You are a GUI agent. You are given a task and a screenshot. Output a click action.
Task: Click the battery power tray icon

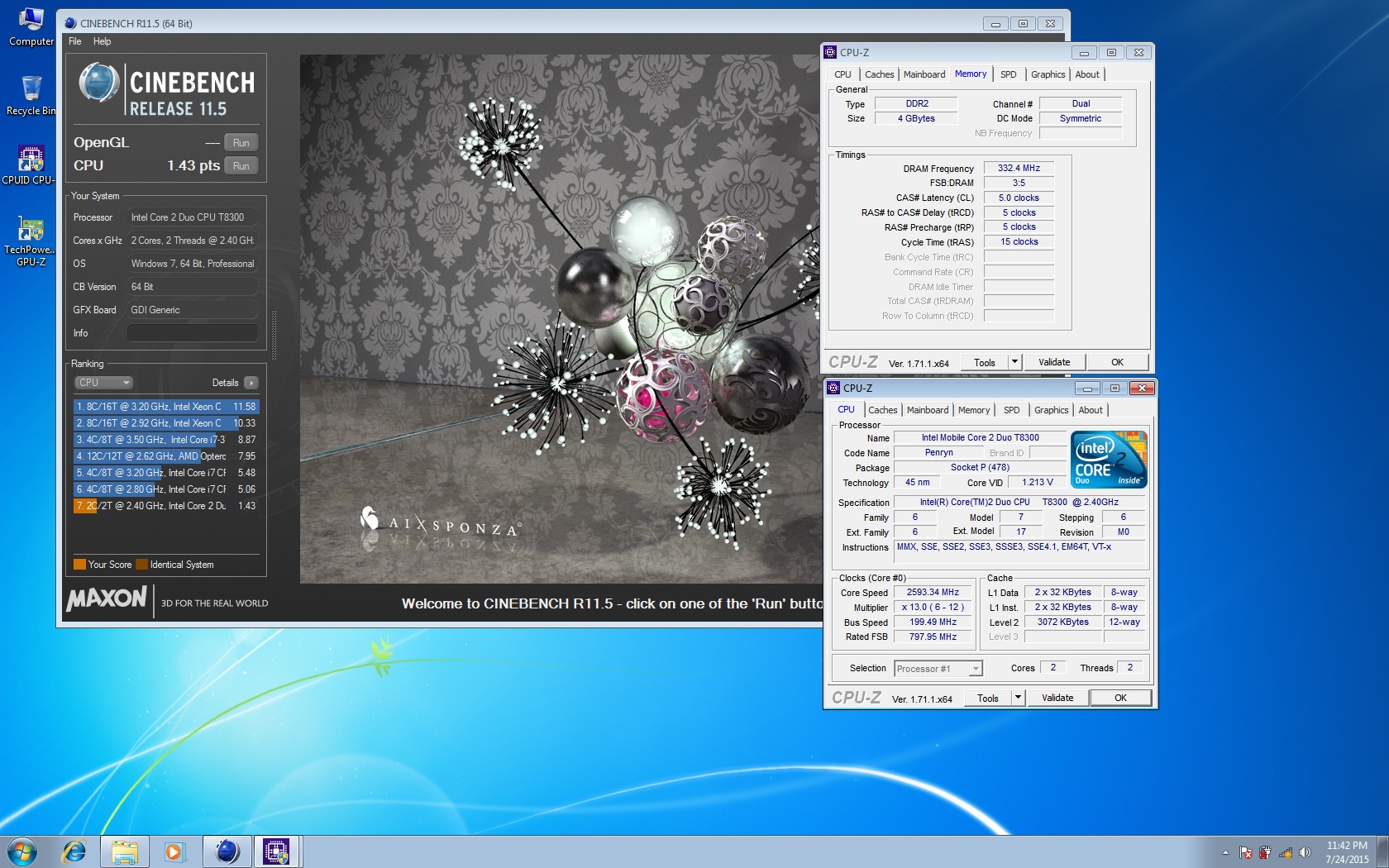[1265, 852]
